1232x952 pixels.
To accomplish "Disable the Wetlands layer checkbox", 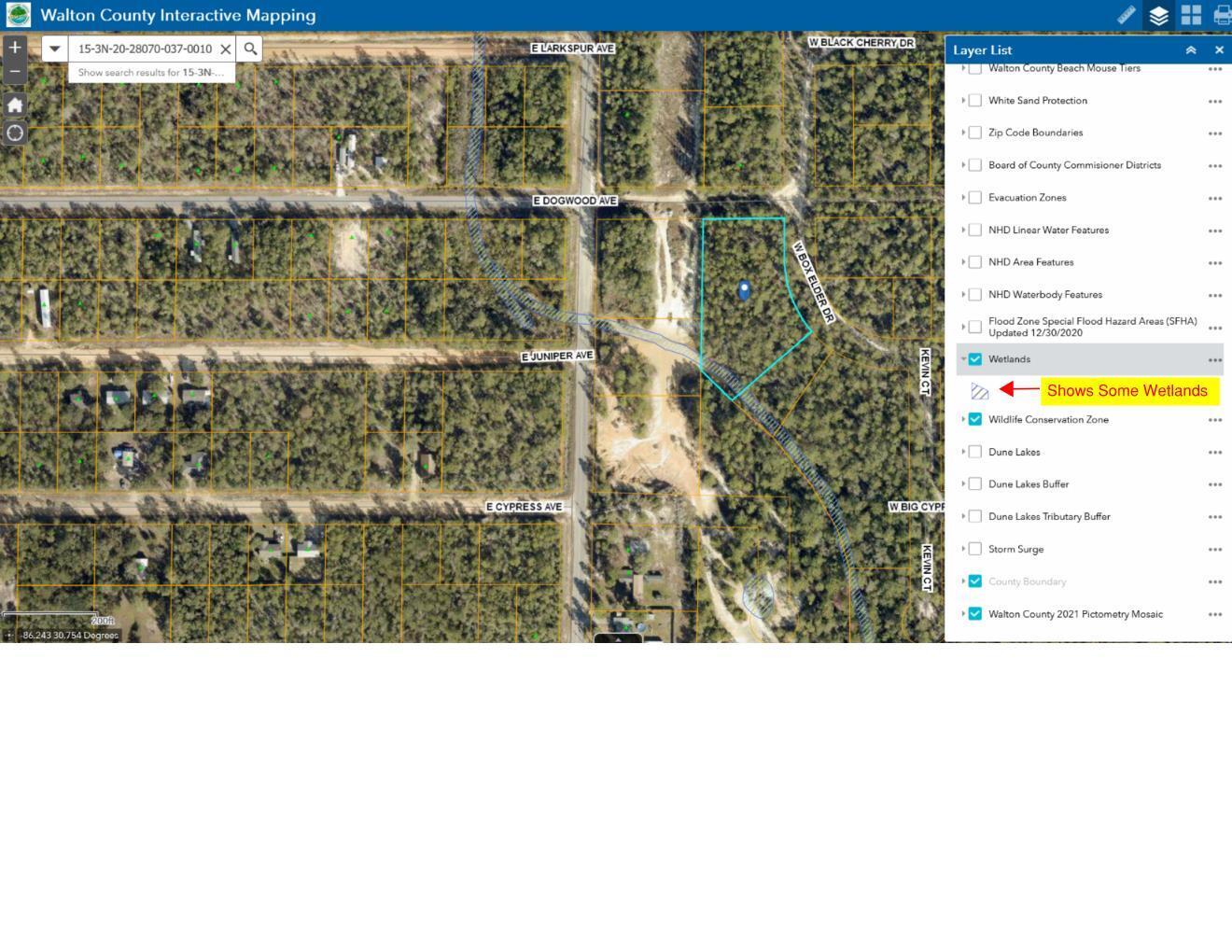I will (975, 358).
